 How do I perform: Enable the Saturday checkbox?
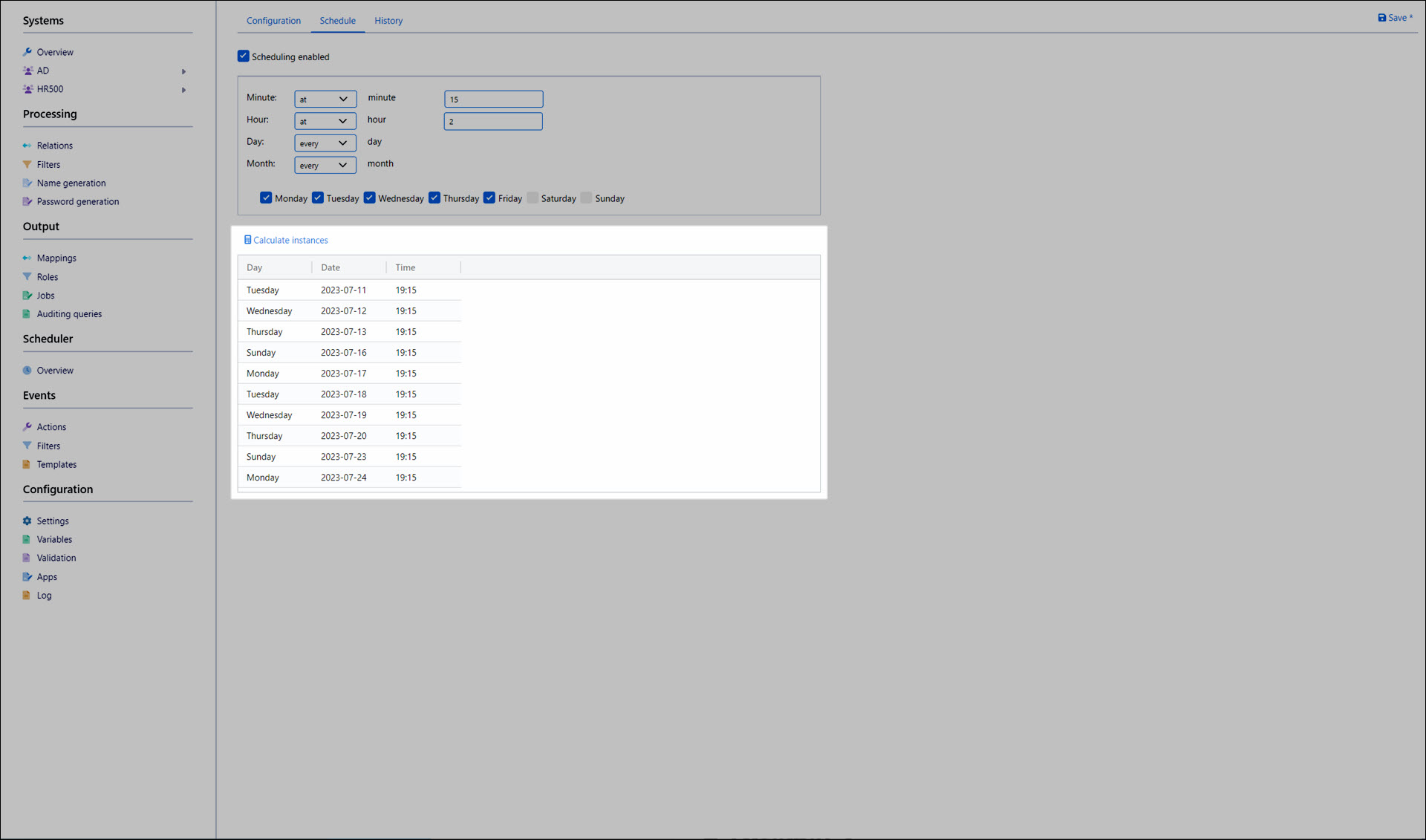point(533,198)
